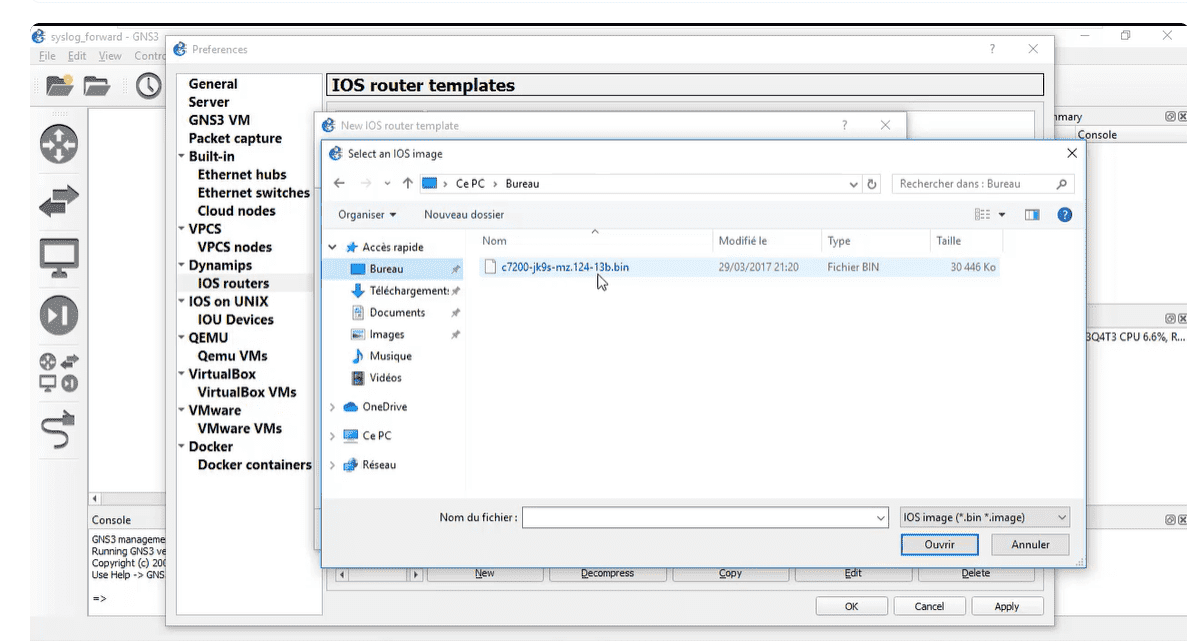
Task: Collapse the Accès rapide tree node
Action: (332, 247)
